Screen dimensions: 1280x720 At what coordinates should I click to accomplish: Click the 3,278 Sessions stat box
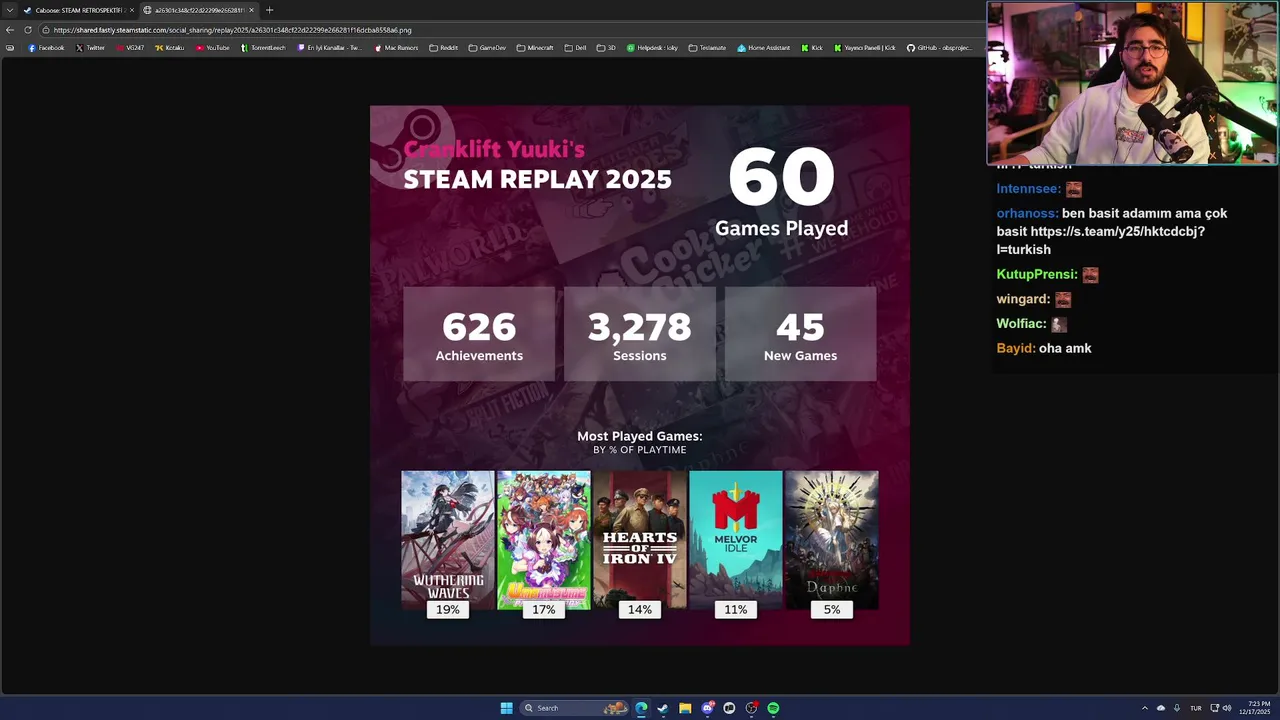click(640, 334)
